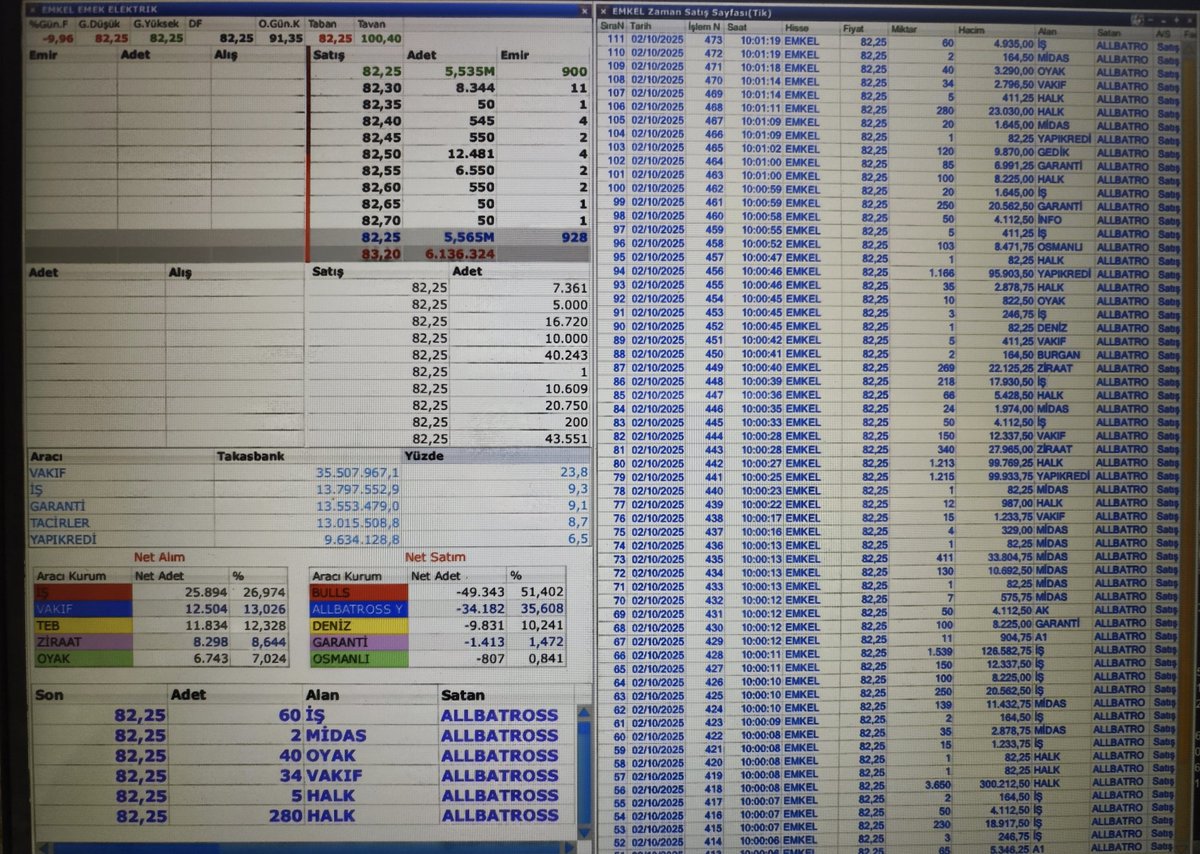Select the Net Alım percentage 26,974
The image size is (1200, 854).
click(265, 593)
